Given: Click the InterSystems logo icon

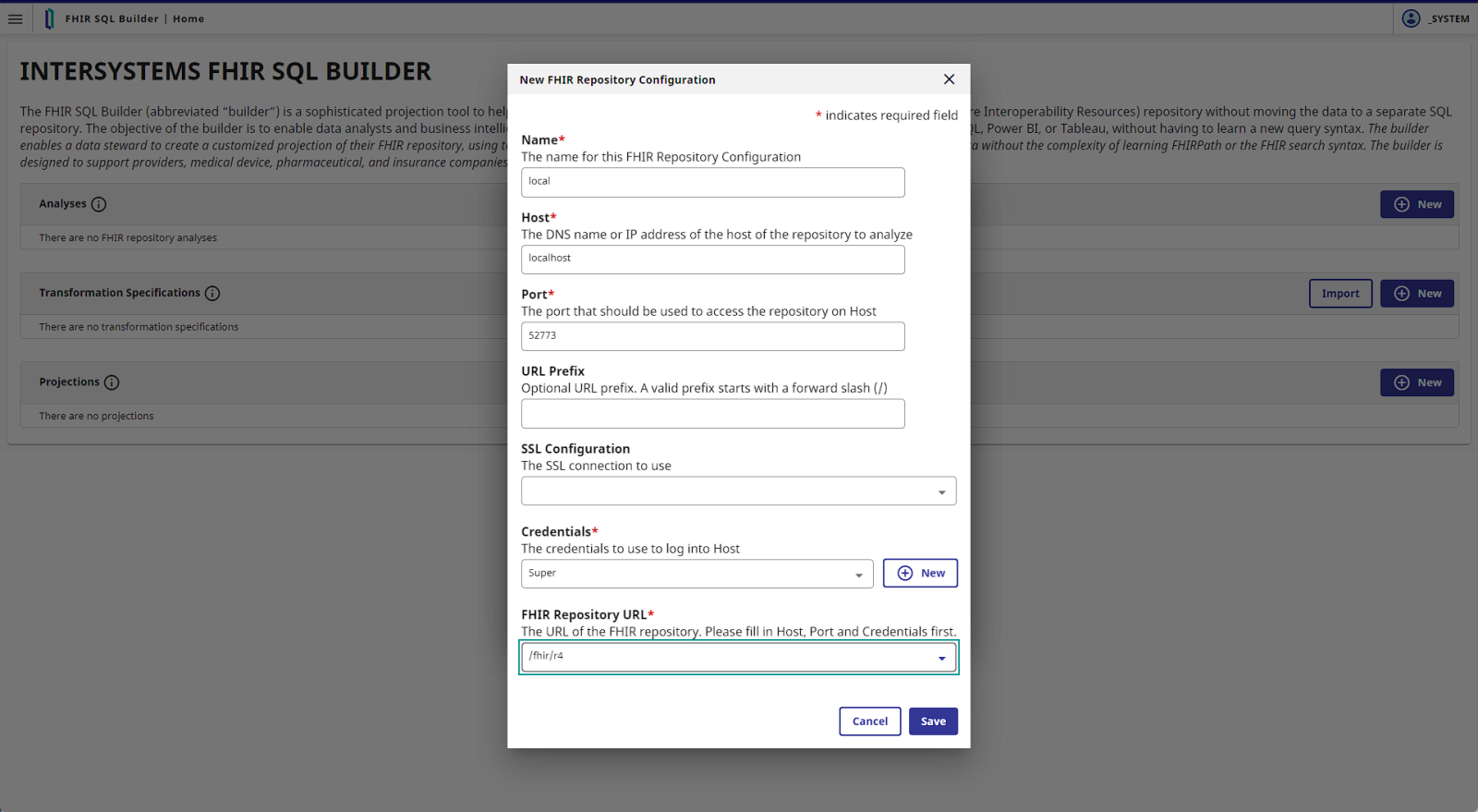Looking at the screenshot, I should [x=49, y=18].
